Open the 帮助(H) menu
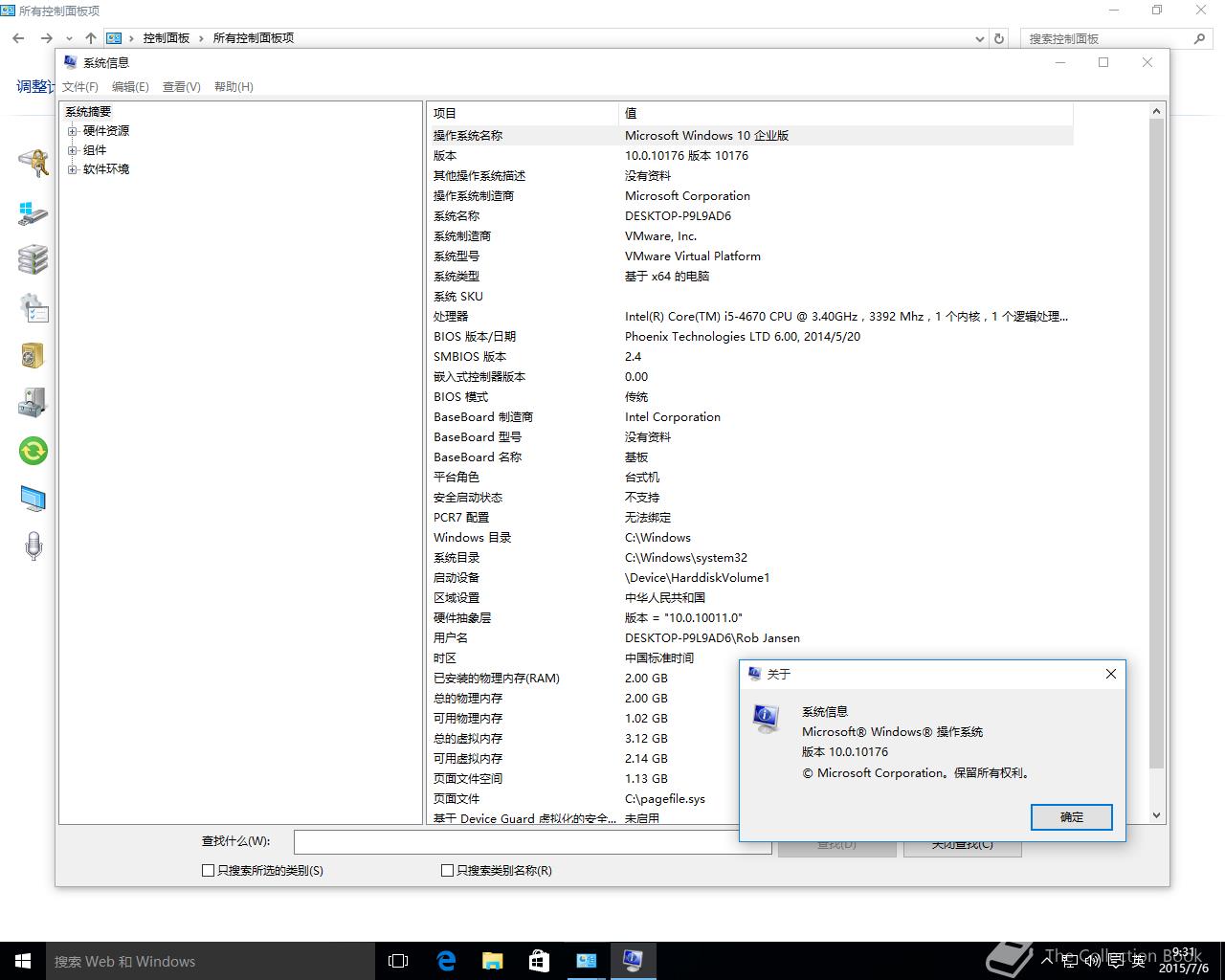 tap(234, 86)
